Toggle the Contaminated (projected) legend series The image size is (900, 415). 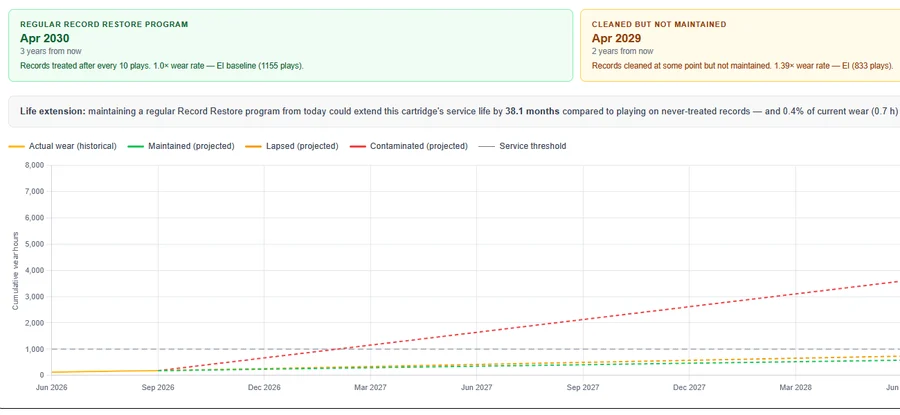408,146
